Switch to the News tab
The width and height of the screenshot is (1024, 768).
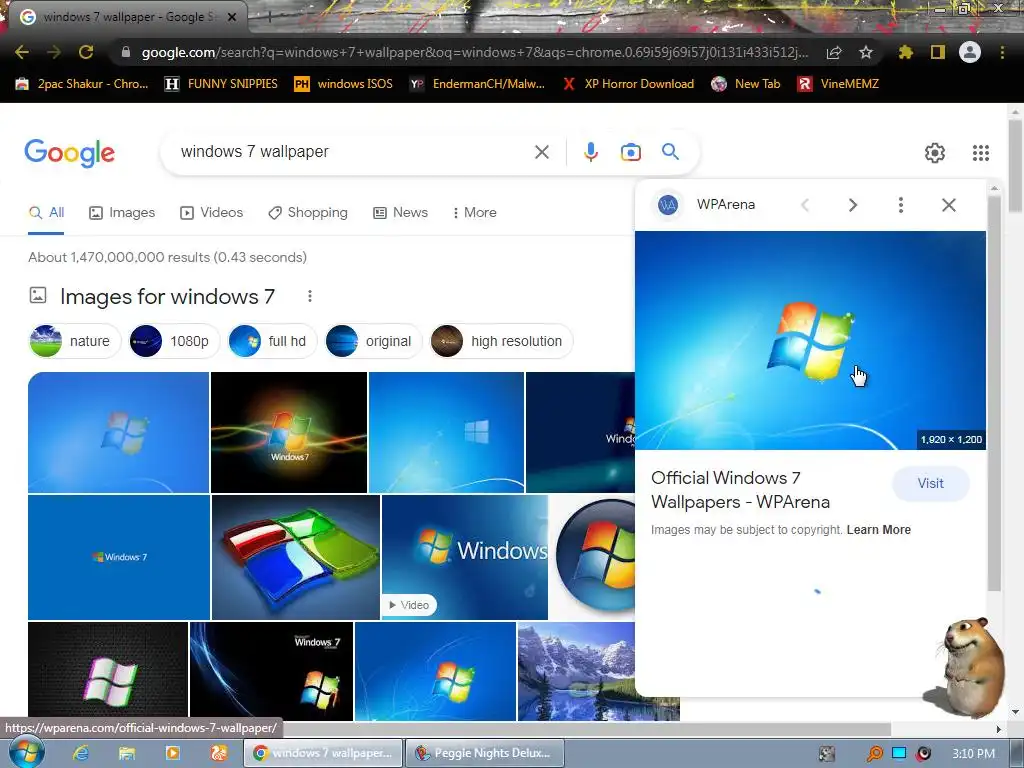tap(400, 212)
